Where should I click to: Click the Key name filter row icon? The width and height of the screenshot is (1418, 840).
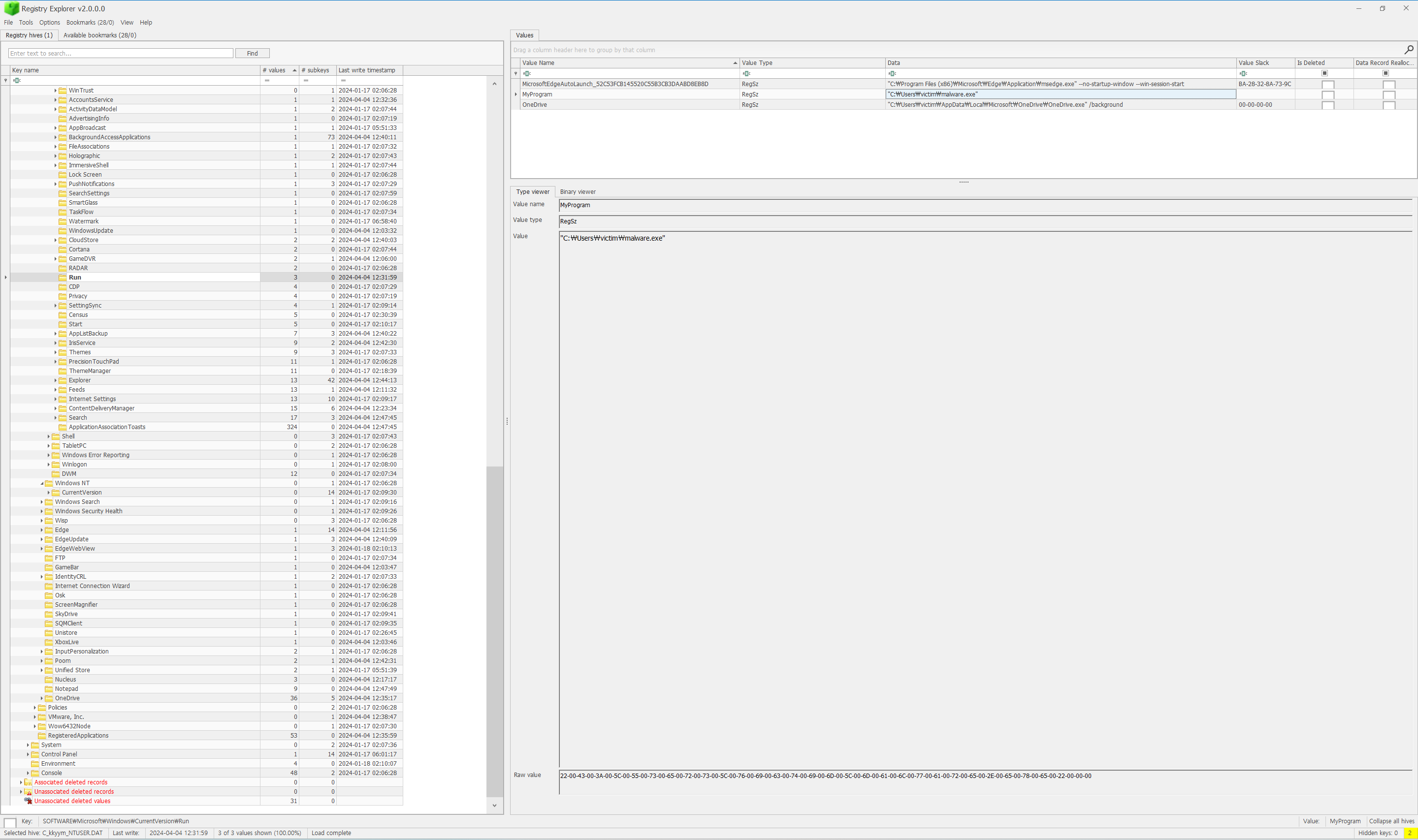click(x=16, y=80)
